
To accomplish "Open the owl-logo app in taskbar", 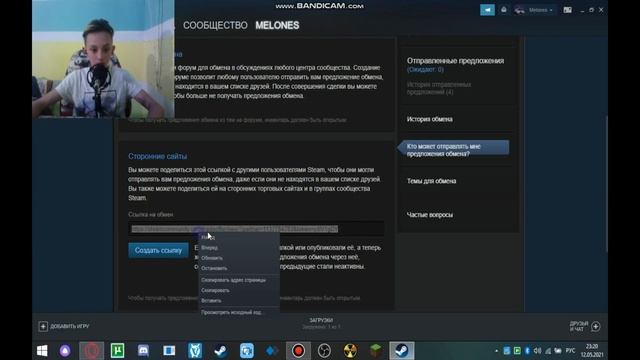I will (x=195, y=351).
